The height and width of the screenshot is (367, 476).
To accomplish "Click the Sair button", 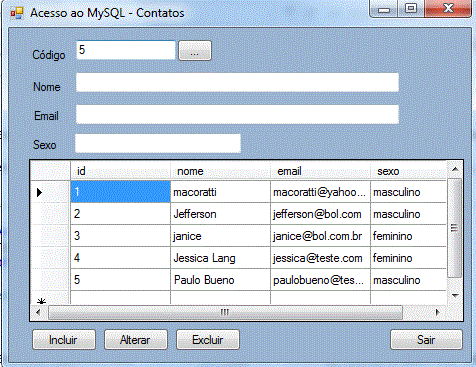I will tap(426, 340).
